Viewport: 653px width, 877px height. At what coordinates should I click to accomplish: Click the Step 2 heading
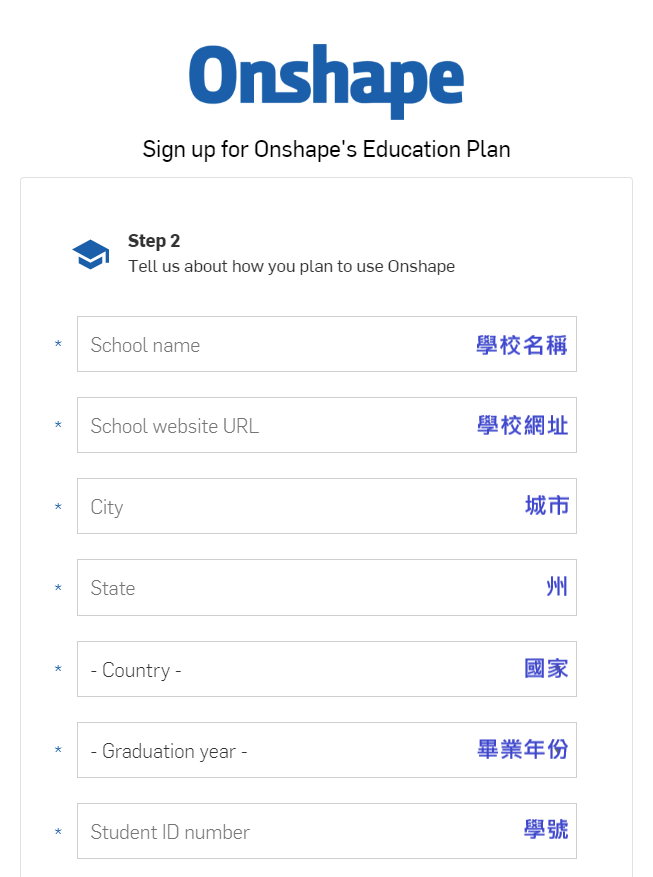154,241
